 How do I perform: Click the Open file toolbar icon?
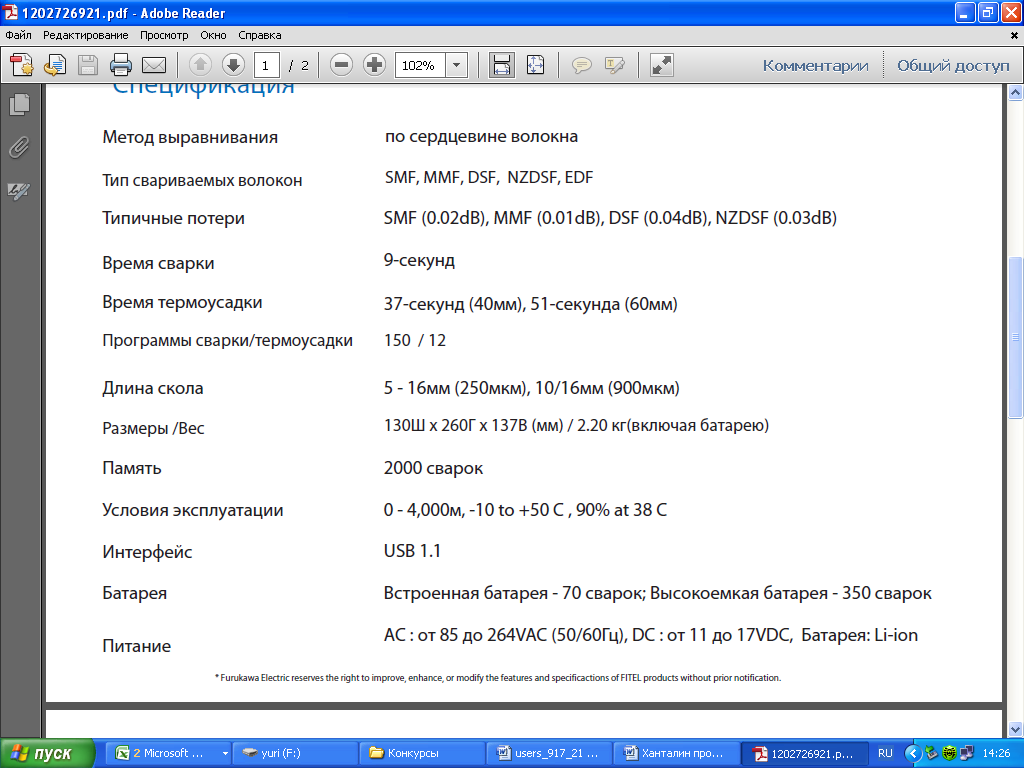[x=55, y=65]
